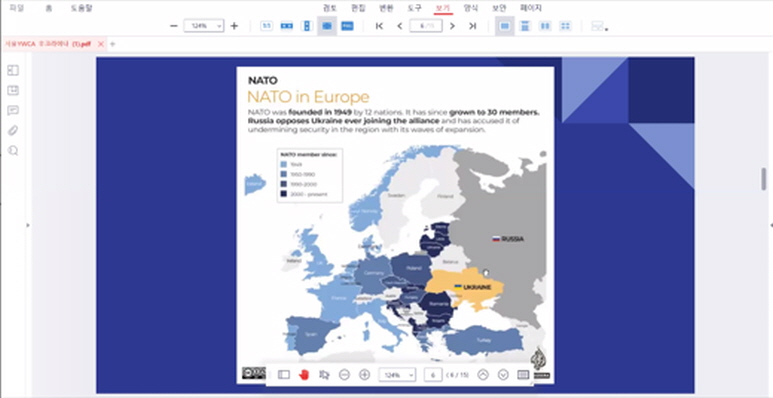Jump to first page using skip-back icon

[x=379, y=26]
